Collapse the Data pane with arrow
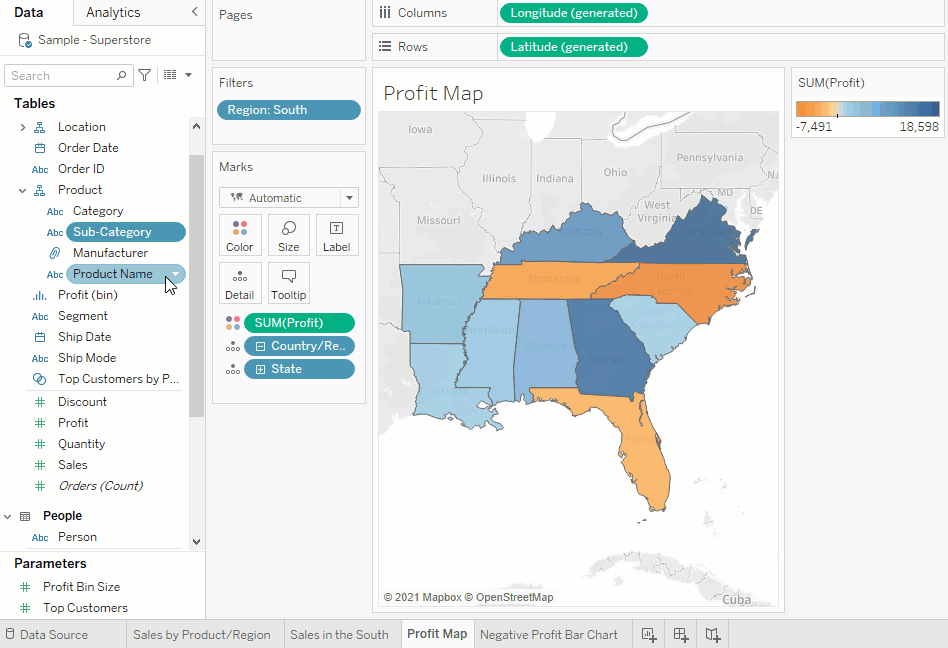The height and width of the screenshot is (648, 948). tap(194, 12)
